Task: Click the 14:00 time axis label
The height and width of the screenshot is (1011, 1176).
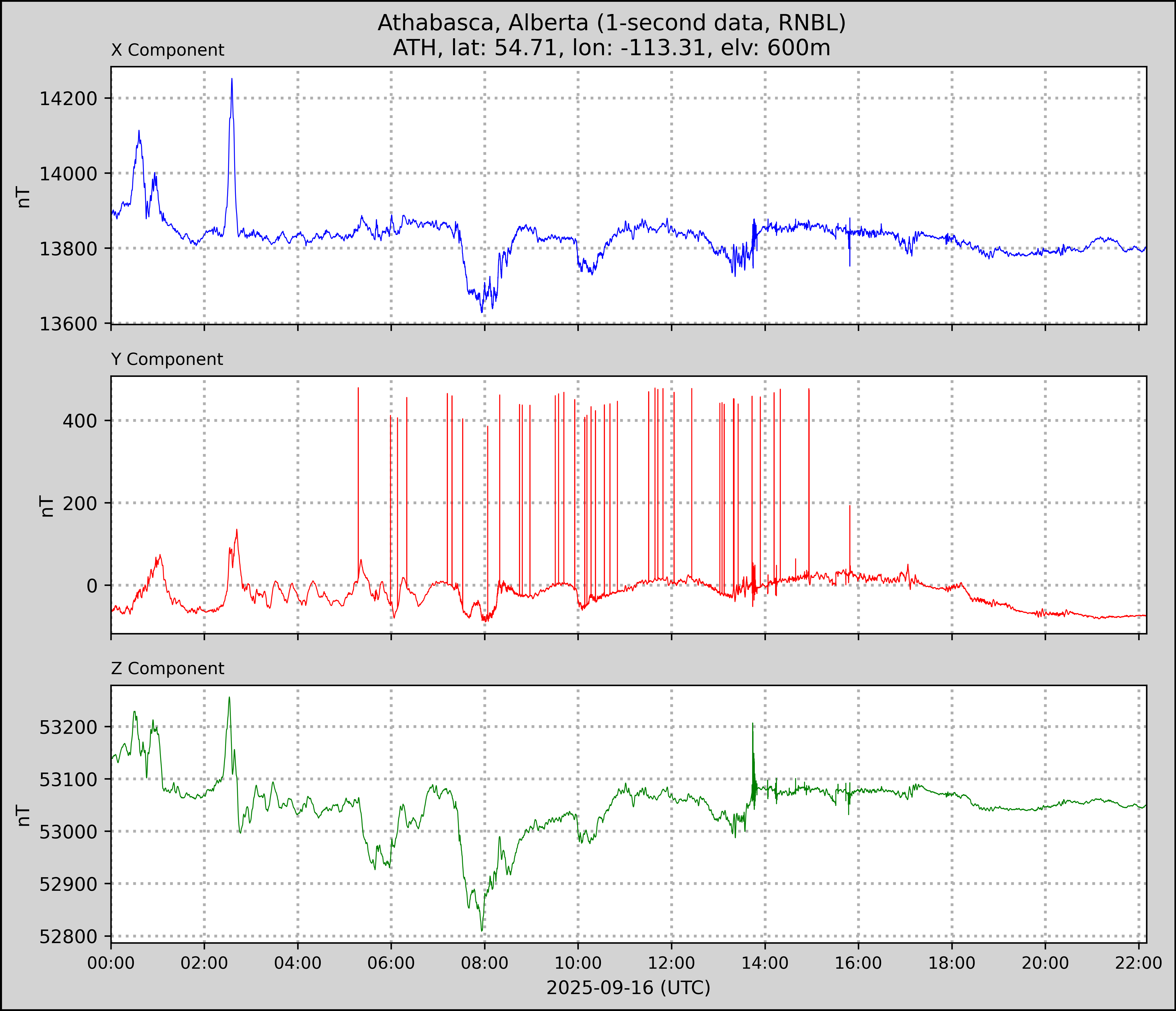Action: click(765, 963)
